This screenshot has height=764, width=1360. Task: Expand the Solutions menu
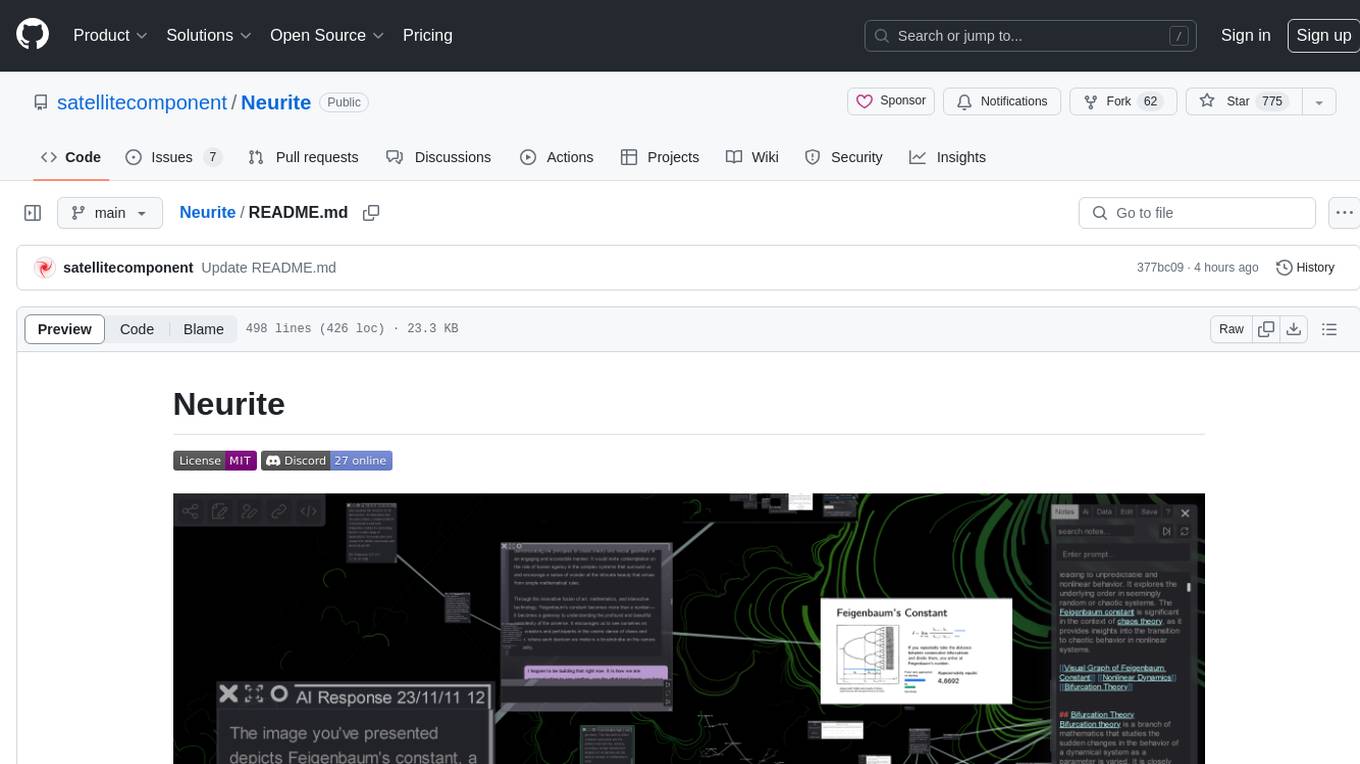pos(208,35)
